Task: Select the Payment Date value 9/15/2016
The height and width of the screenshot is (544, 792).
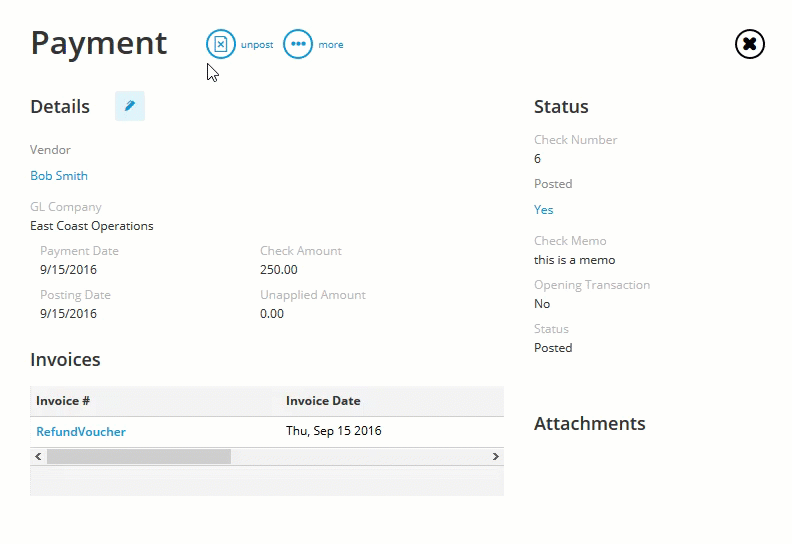Action: pyautogui.click(x=68, y=270)
